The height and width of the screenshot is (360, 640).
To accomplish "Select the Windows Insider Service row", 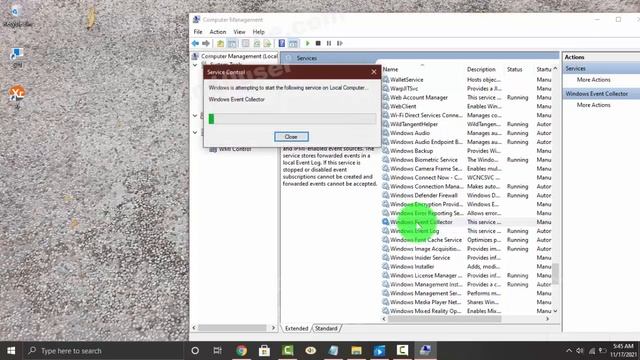I will click(x=467, y=258).
